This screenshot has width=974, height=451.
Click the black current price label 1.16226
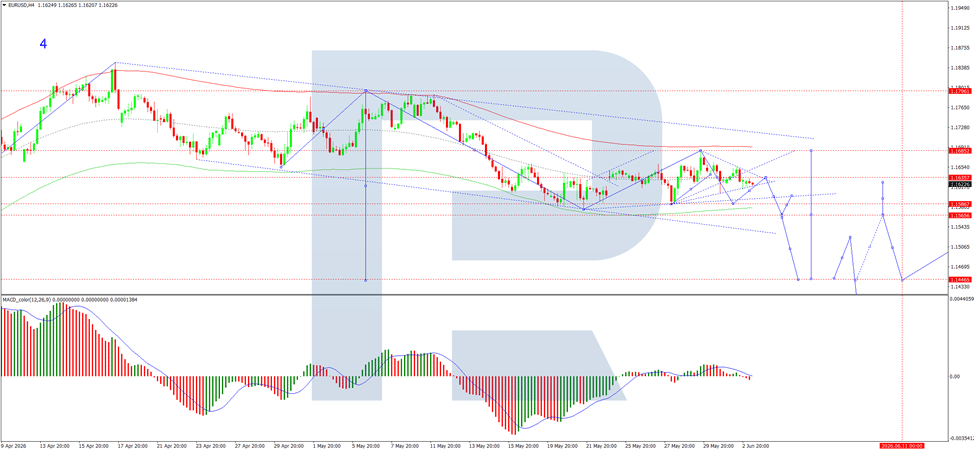click(x=959, y=184)
